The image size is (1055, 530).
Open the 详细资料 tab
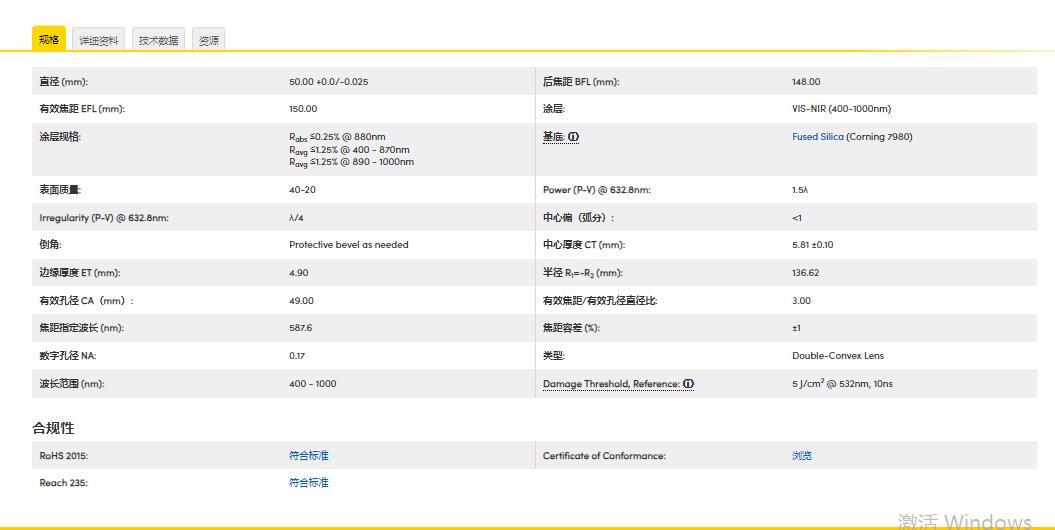(x=99, y=40)
